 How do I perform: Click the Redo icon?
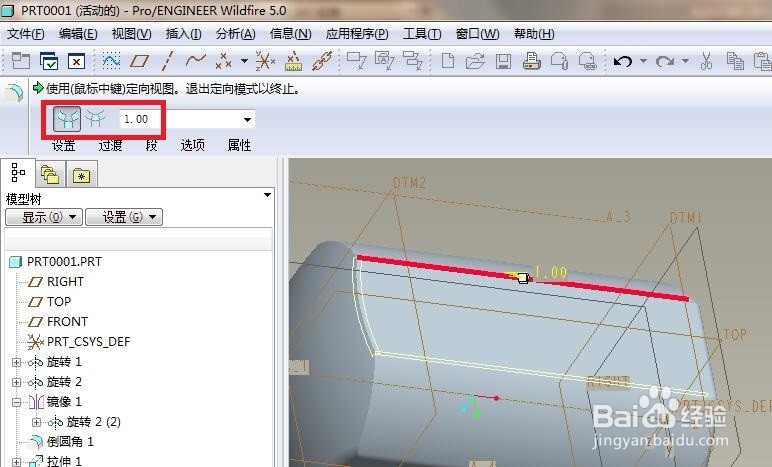(665, 62)
